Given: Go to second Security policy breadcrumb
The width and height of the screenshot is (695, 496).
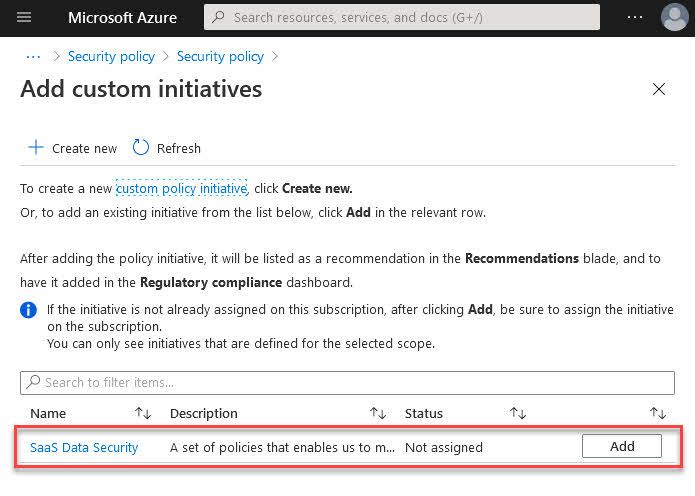Looking at the screenshot, I should pos(220,56).
